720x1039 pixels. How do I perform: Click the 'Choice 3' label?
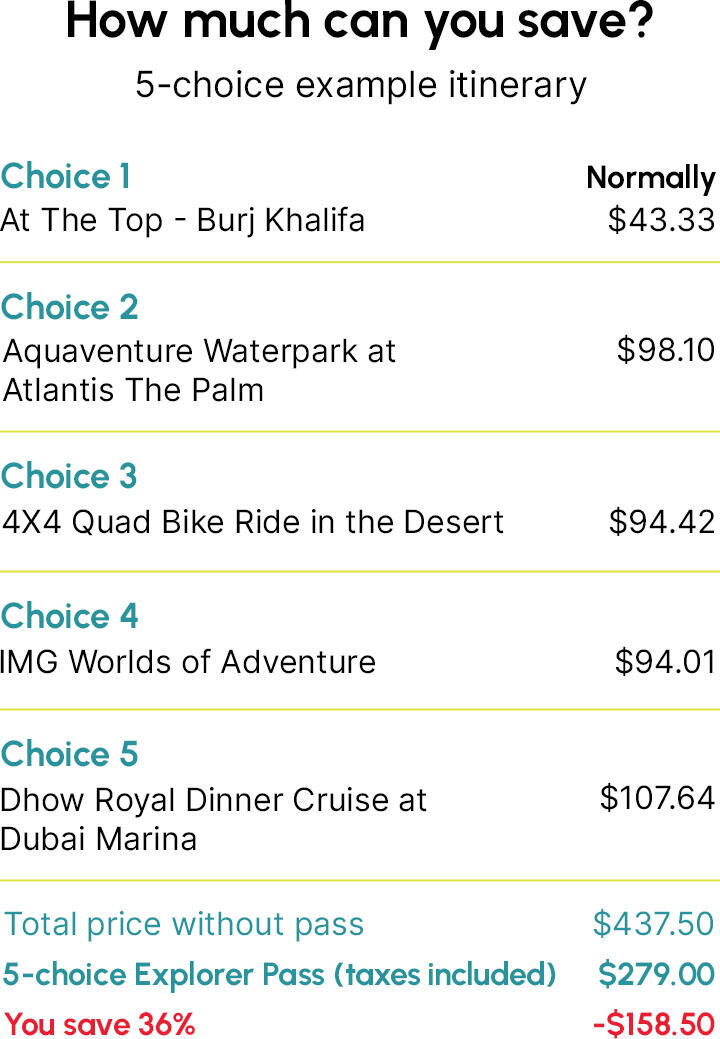pyautogui.click(x=69, y=476)
